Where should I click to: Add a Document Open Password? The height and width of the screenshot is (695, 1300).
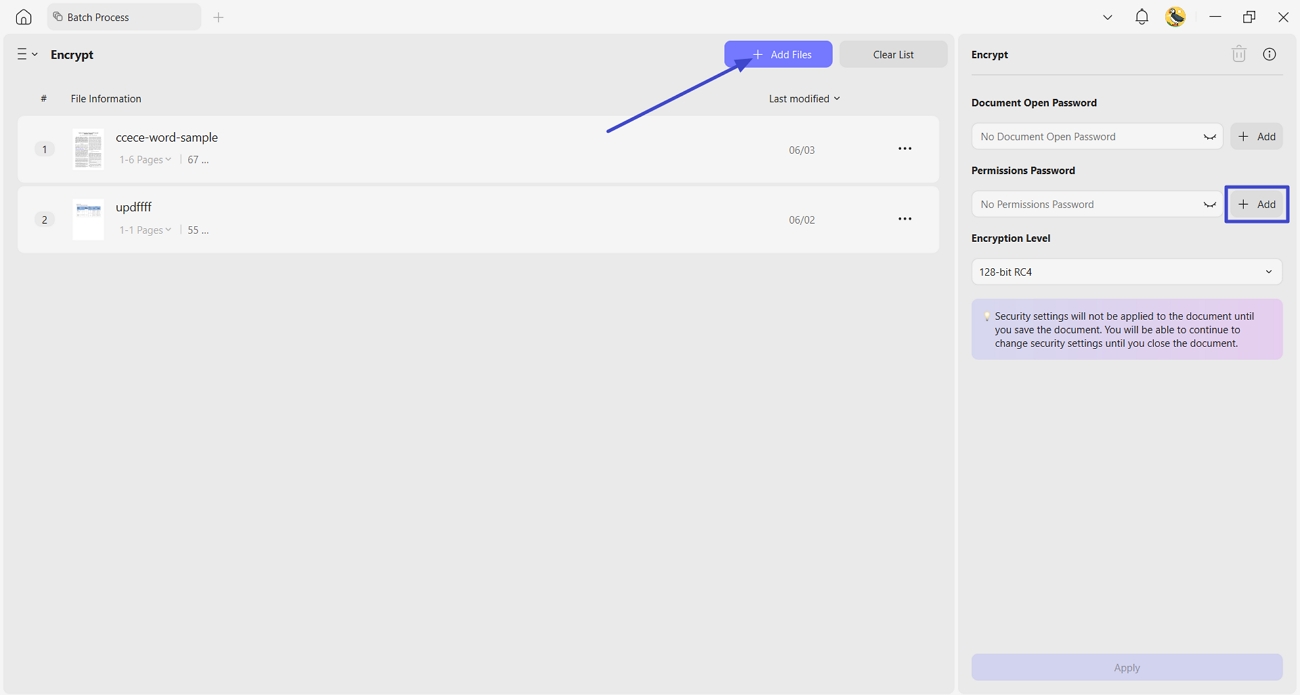[1257, 136]
